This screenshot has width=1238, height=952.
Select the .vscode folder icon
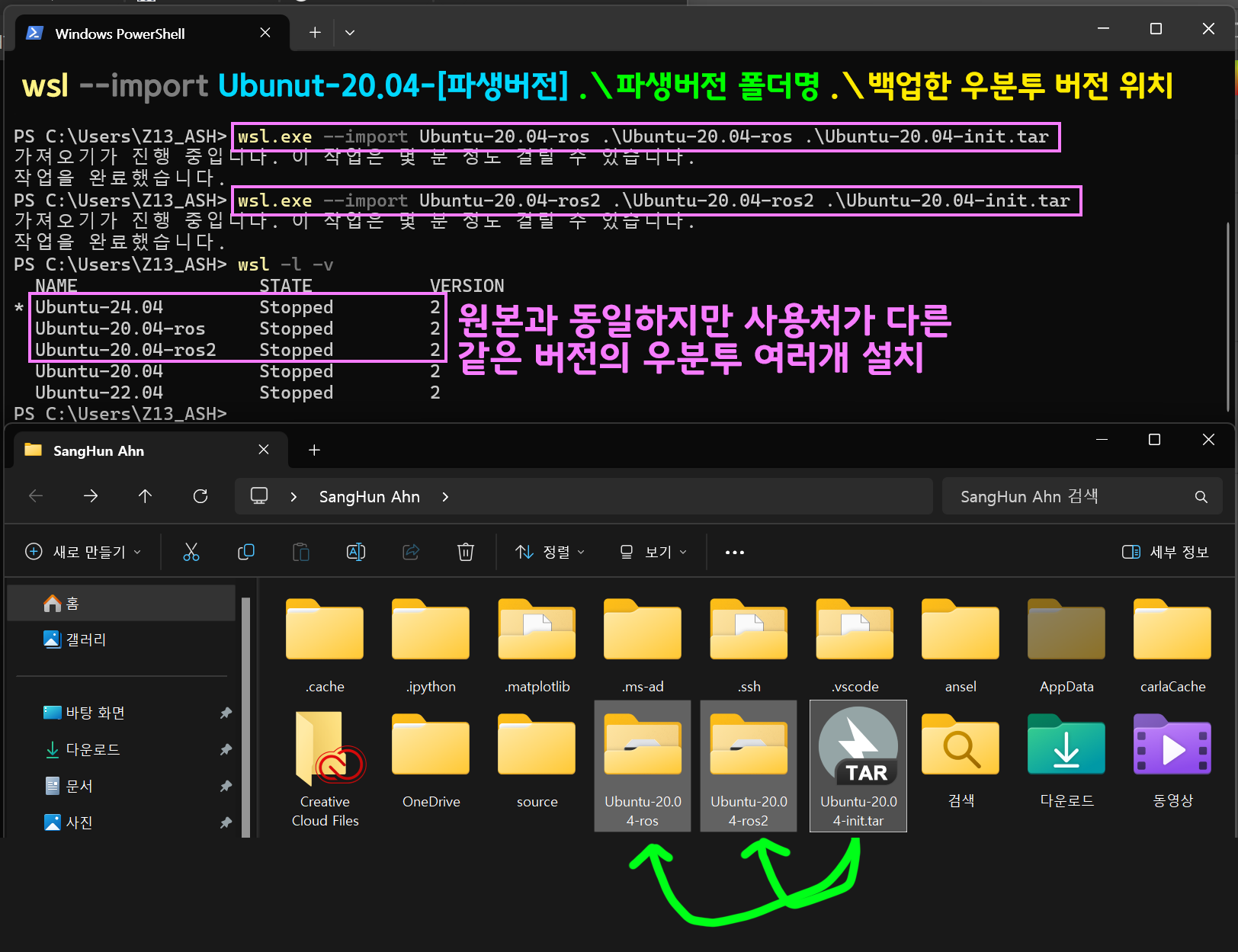click(x=855, y=630)
